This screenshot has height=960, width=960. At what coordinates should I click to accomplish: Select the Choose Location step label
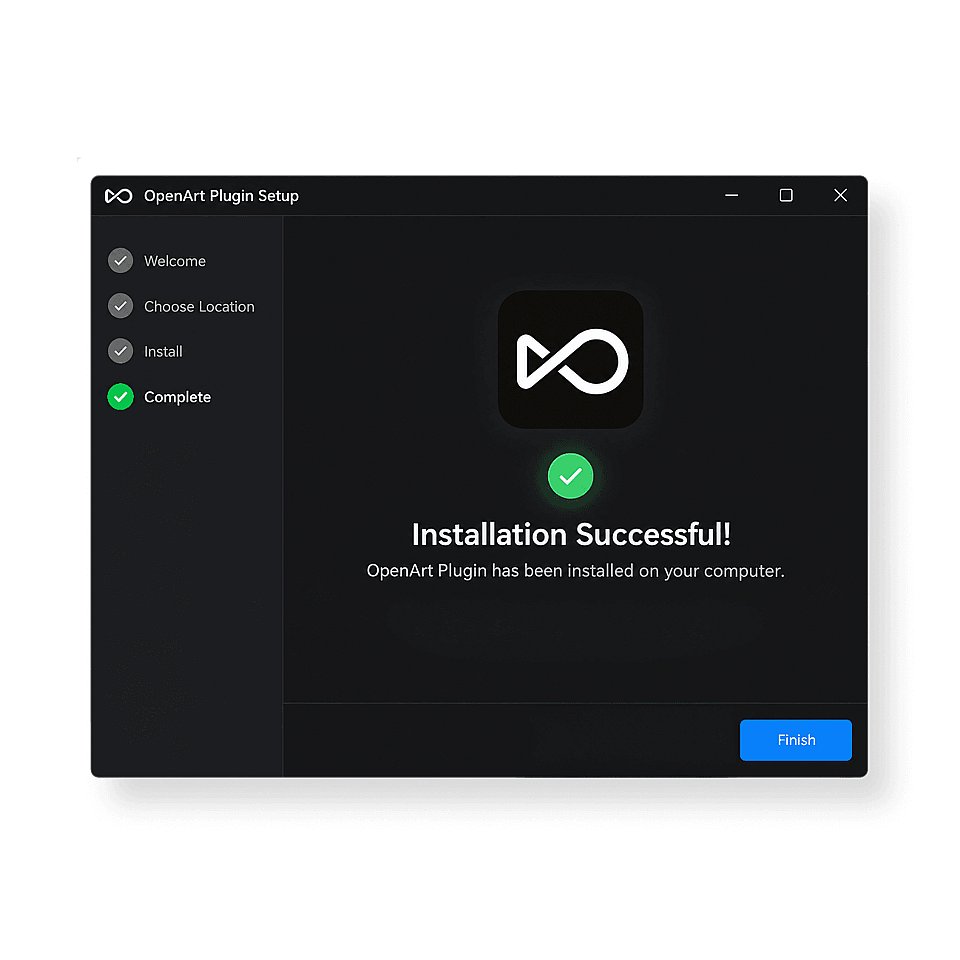[199, 306]
